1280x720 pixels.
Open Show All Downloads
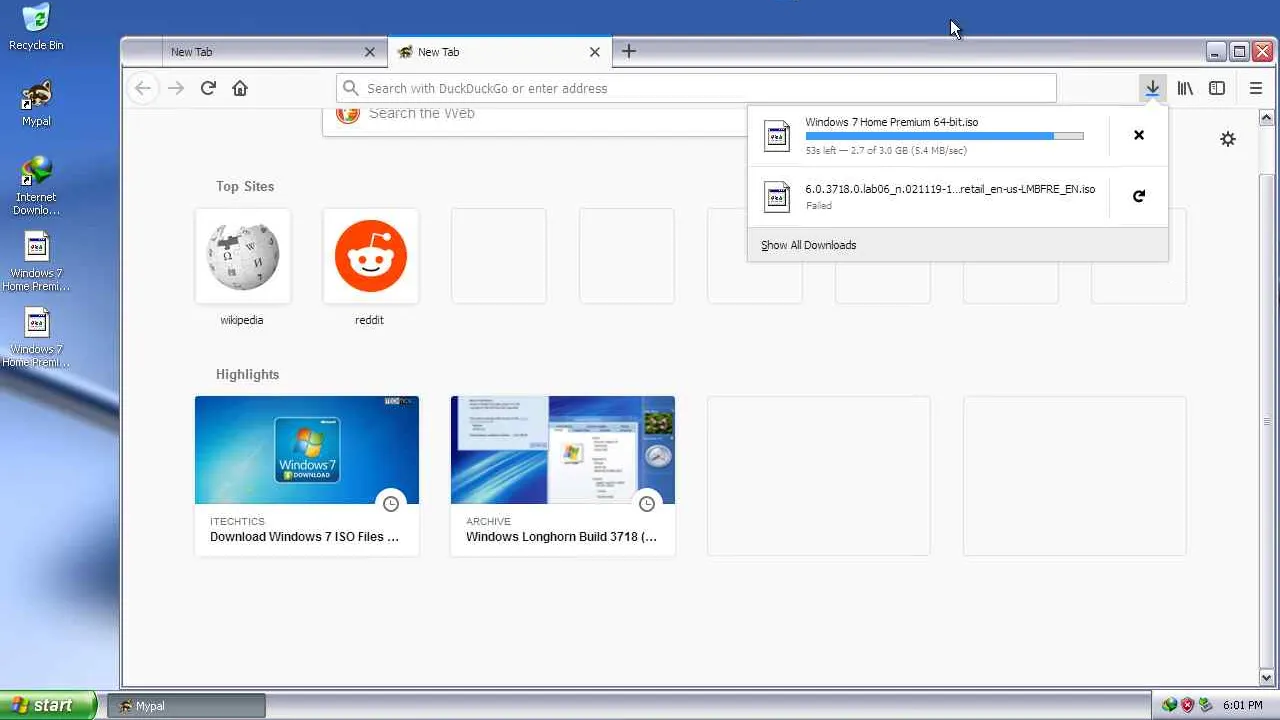[808, 245]
